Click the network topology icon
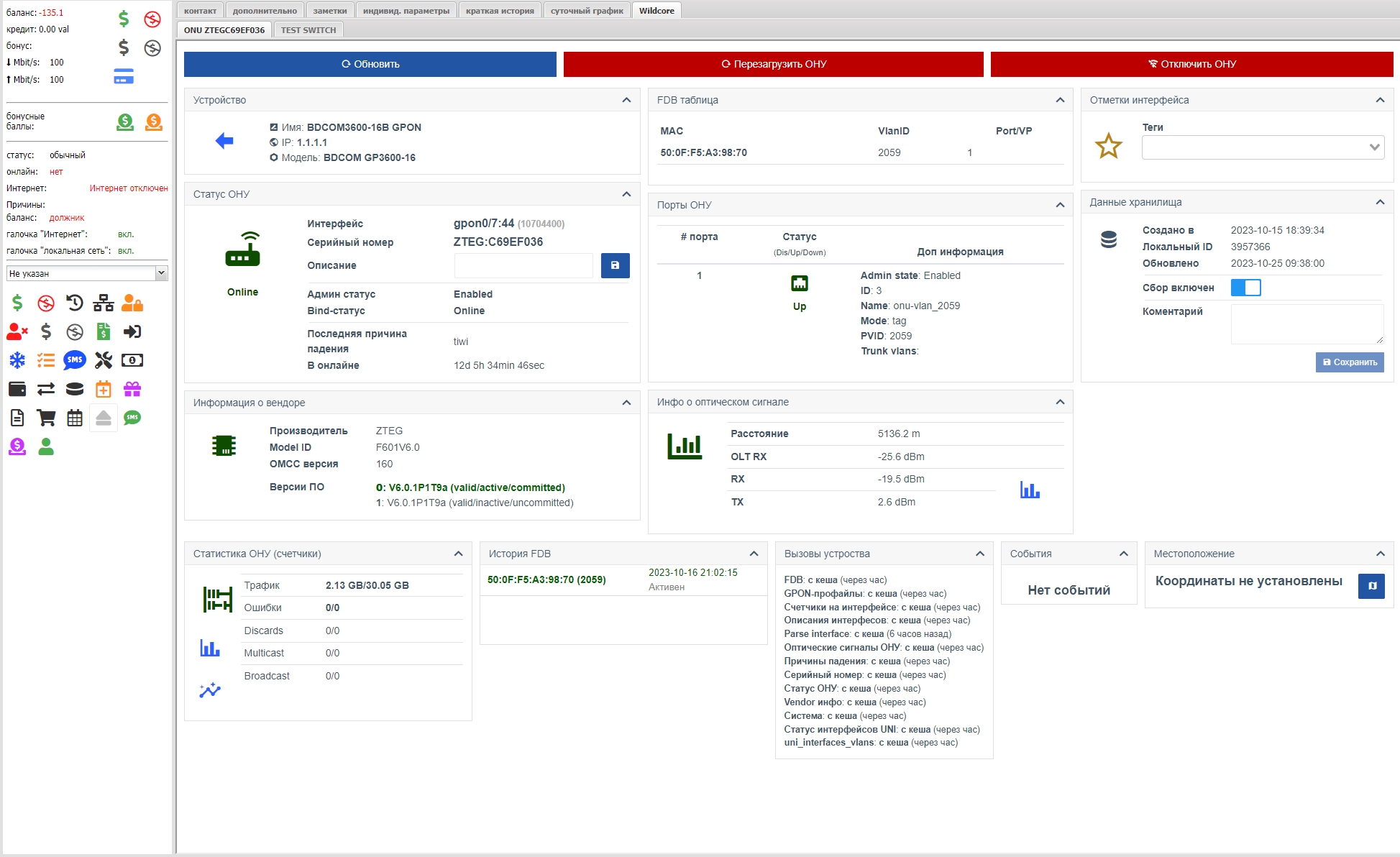This screenshot has width=1400, height=857. [x=104, y=303]
